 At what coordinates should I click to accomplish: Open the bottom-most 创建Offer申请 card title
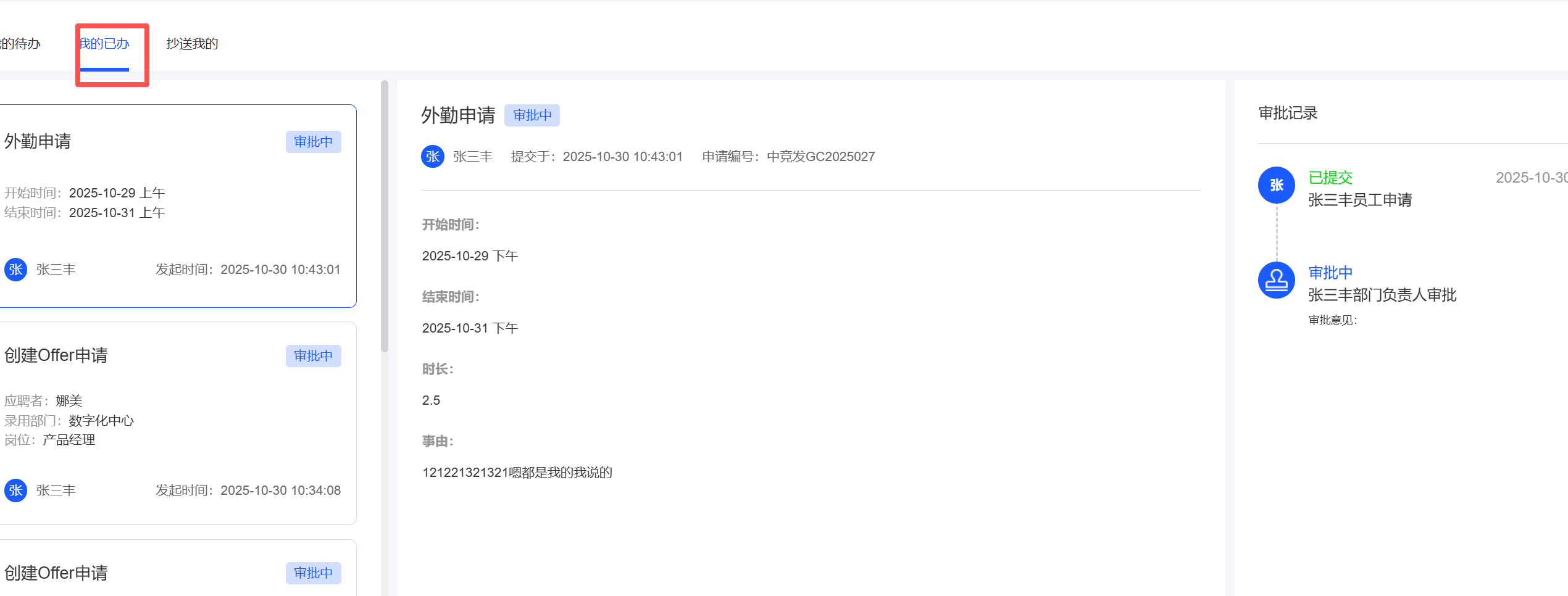(56, 573)
